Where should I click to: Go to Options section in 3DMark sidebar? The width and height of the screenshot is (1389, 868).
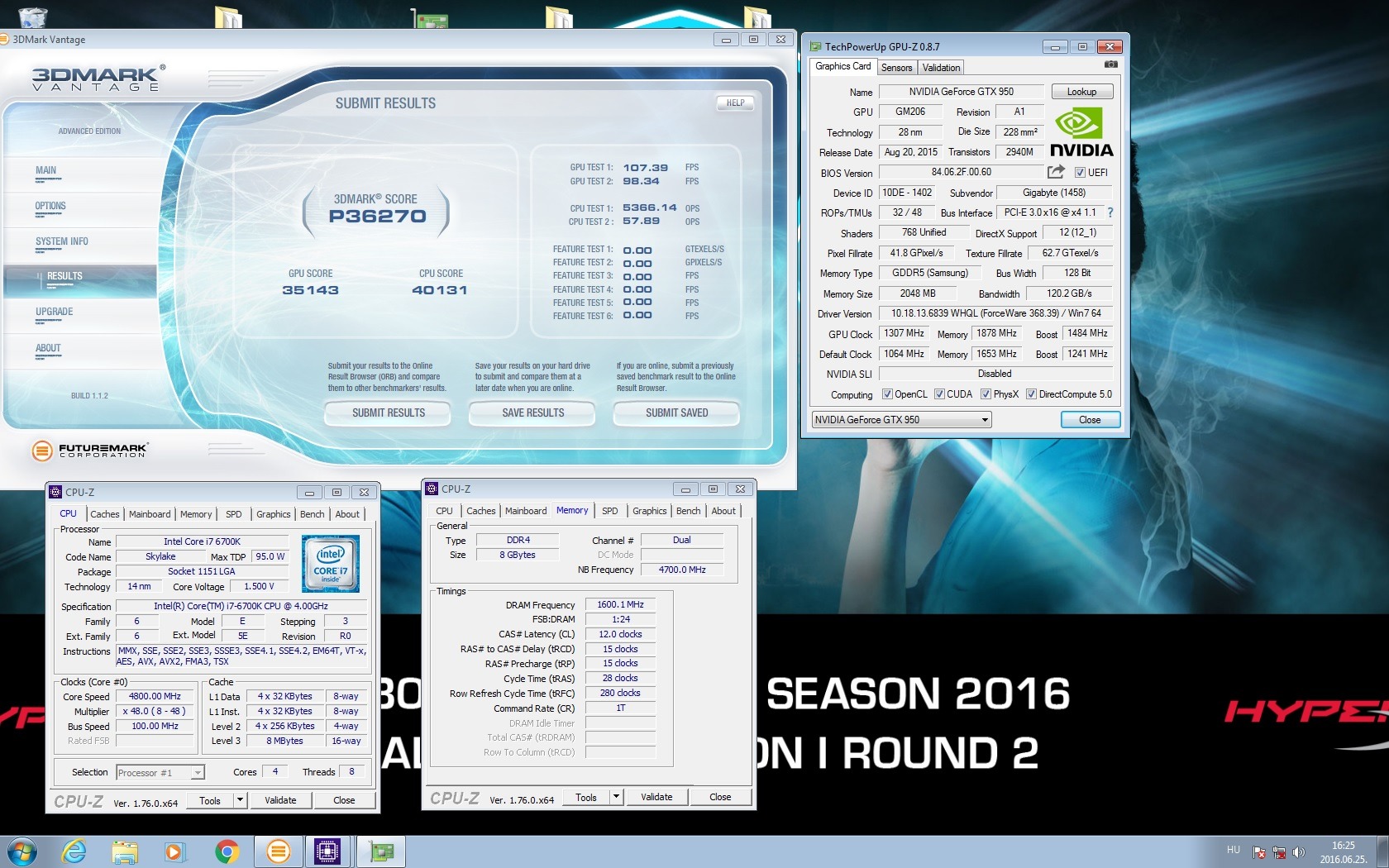pyautogui.click(x=50, y=207)
